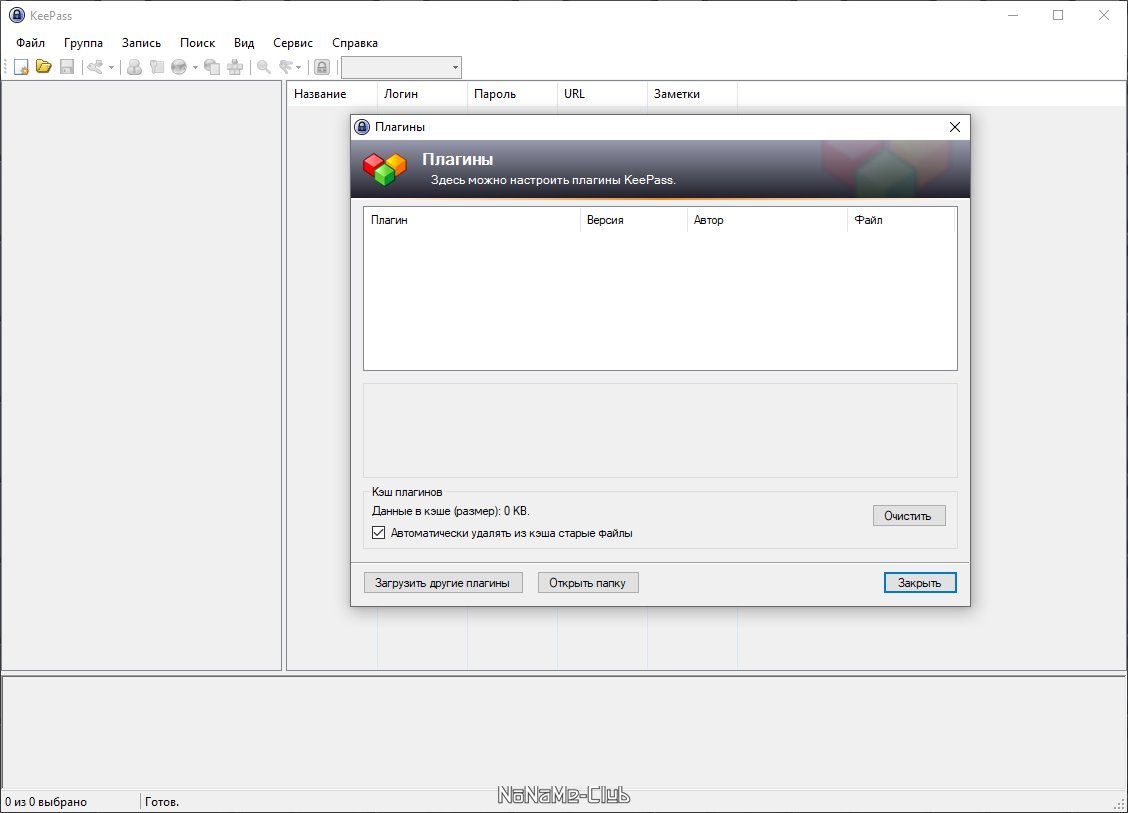Click the Find magnifier toolbar icon
This screenshot has height=813, width=1128.
pos(264,67)
